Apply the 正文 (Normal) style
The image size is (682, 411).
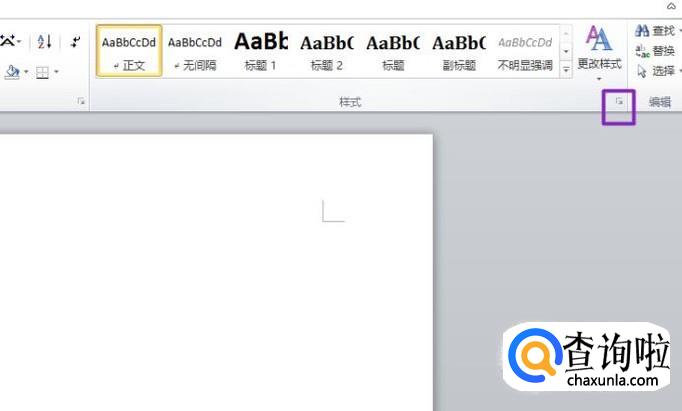coord(129,51)
